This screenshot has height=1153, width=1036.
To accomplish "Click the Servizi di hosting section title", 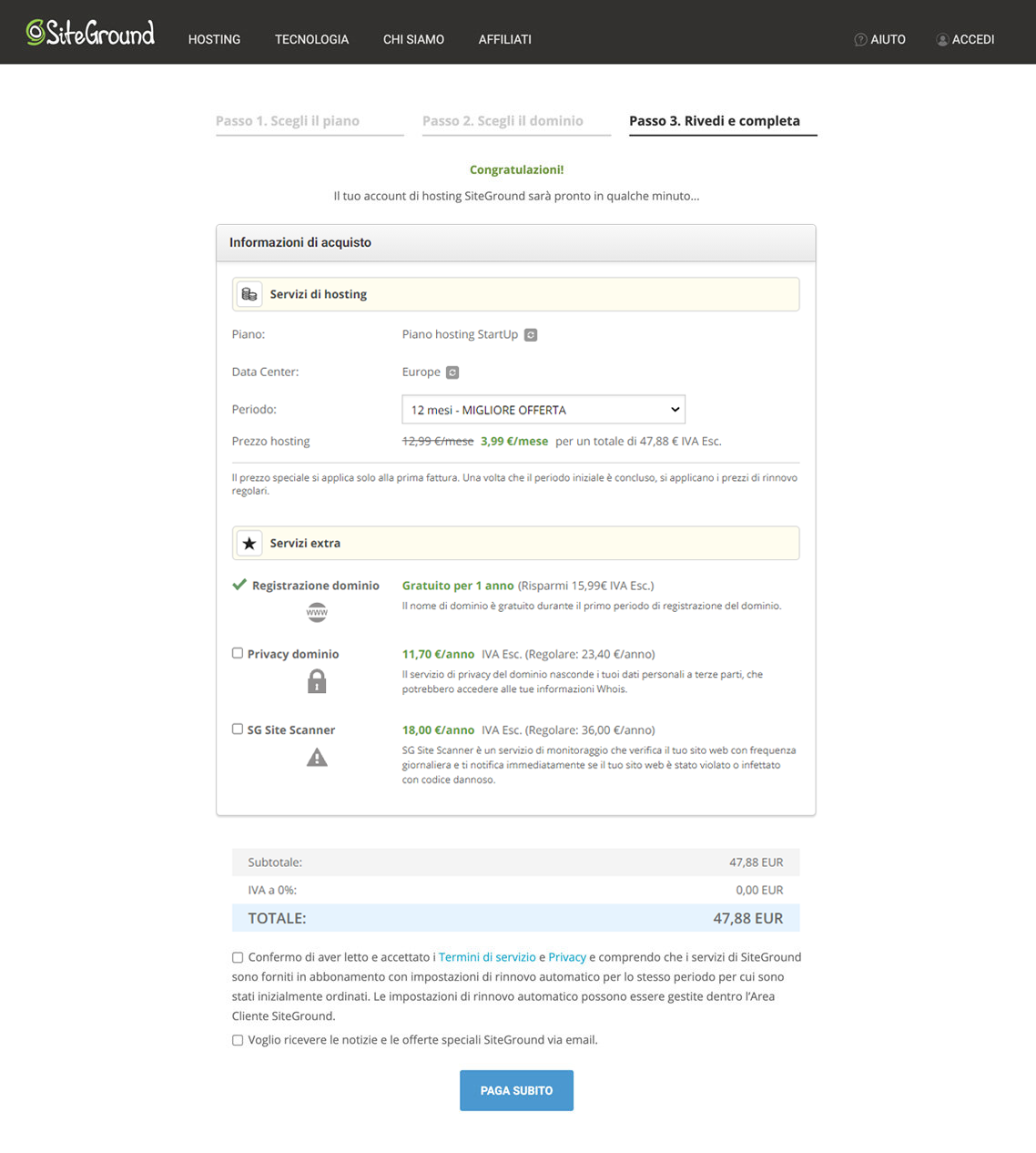I will click(x=319, y=294).
